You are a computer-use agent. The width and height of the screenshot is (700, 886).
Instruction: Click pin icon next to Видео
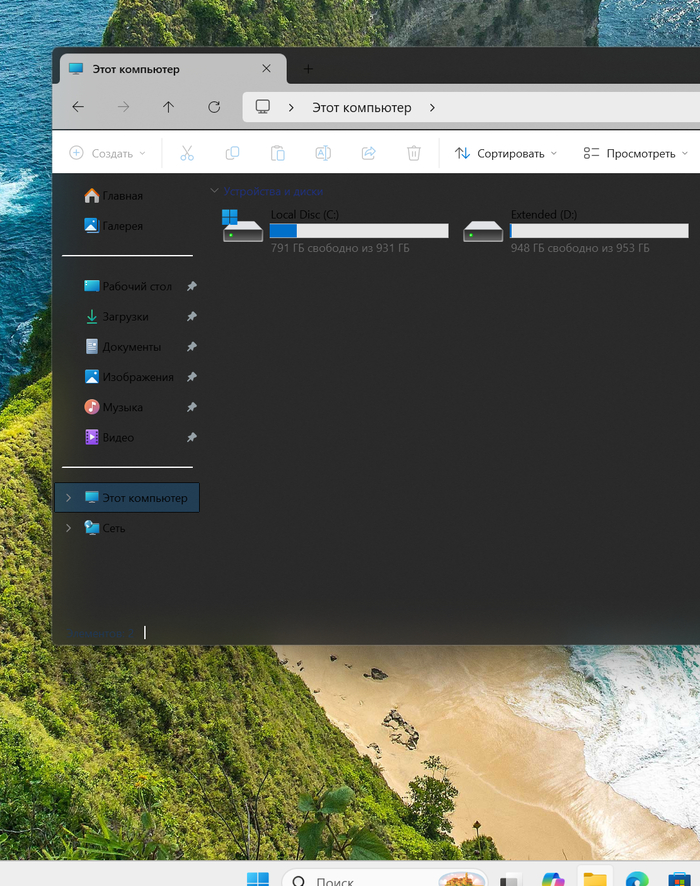click(x=192, y=437)
